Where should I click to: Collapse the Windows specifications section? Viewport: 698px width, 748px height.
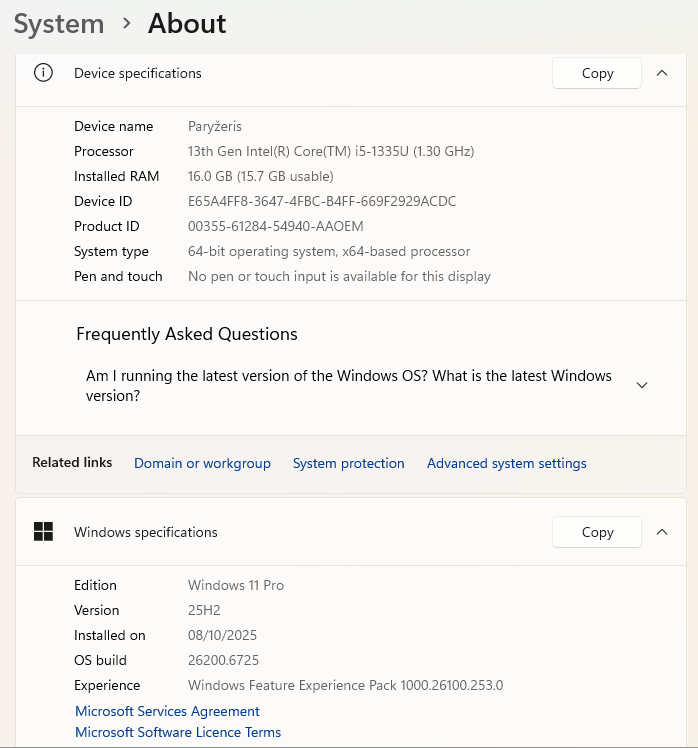point(662,532)
